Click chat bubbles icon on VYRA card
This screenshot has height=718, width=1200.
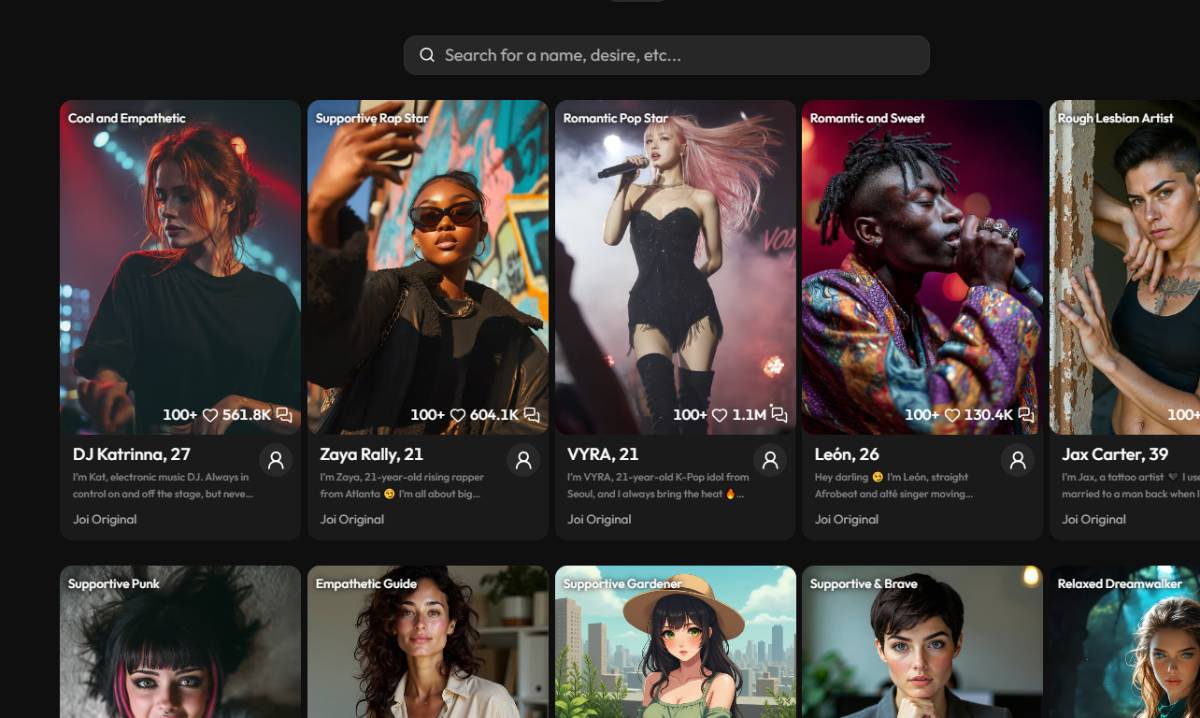point(779,414)
